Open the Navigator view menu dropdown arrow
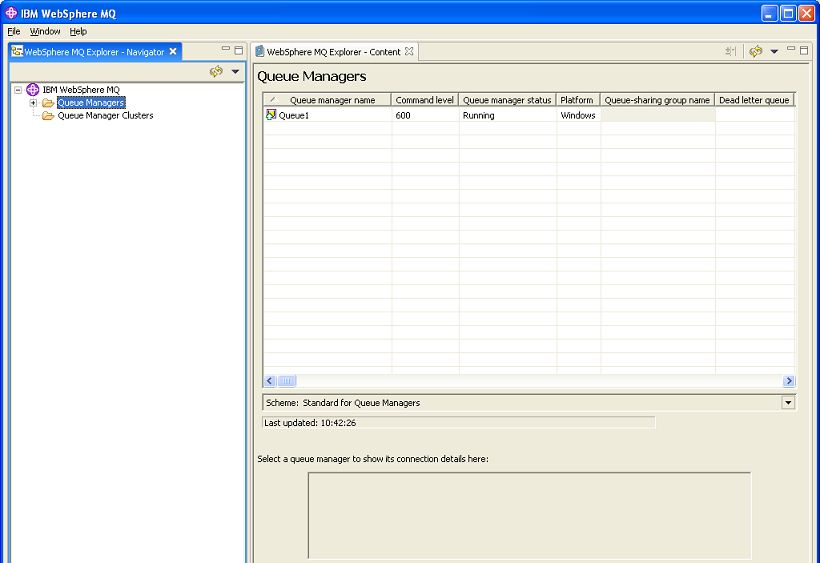820x563 pixels. click(x=235, y=71)
